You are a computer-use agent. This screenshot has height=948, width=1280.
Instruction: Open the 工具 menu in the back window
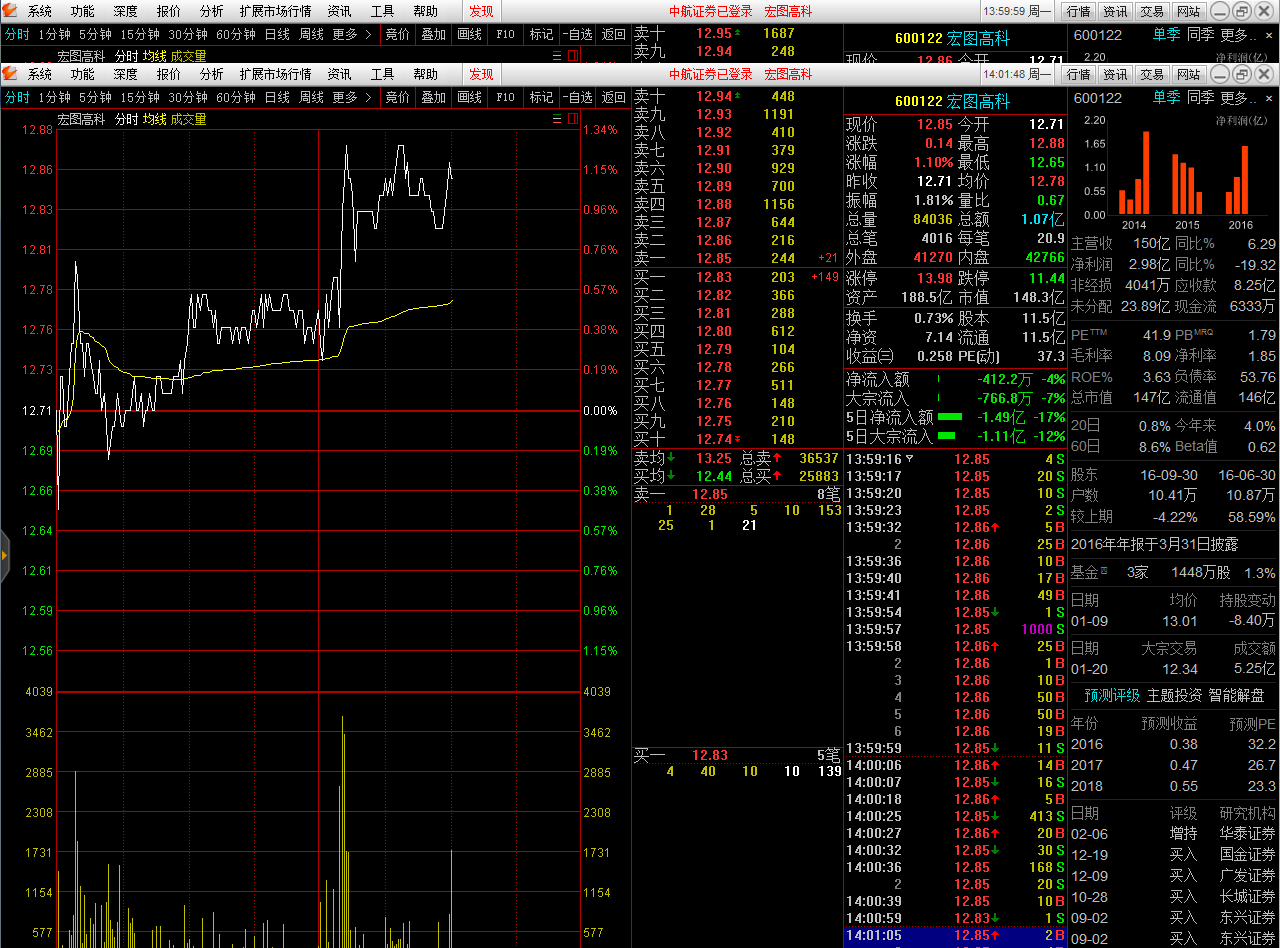[383, 11]
